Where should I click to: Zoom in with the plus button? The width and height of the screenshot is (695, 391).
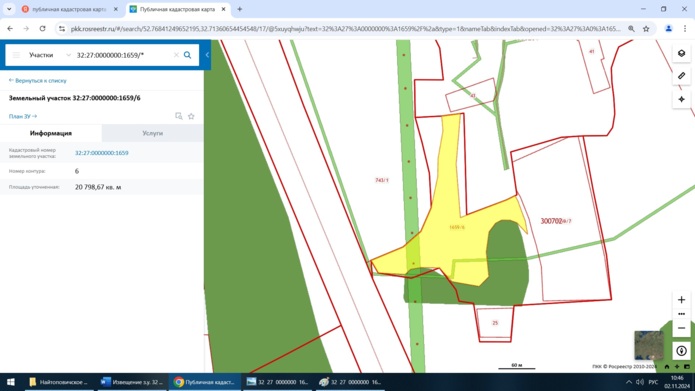[681, 300]
